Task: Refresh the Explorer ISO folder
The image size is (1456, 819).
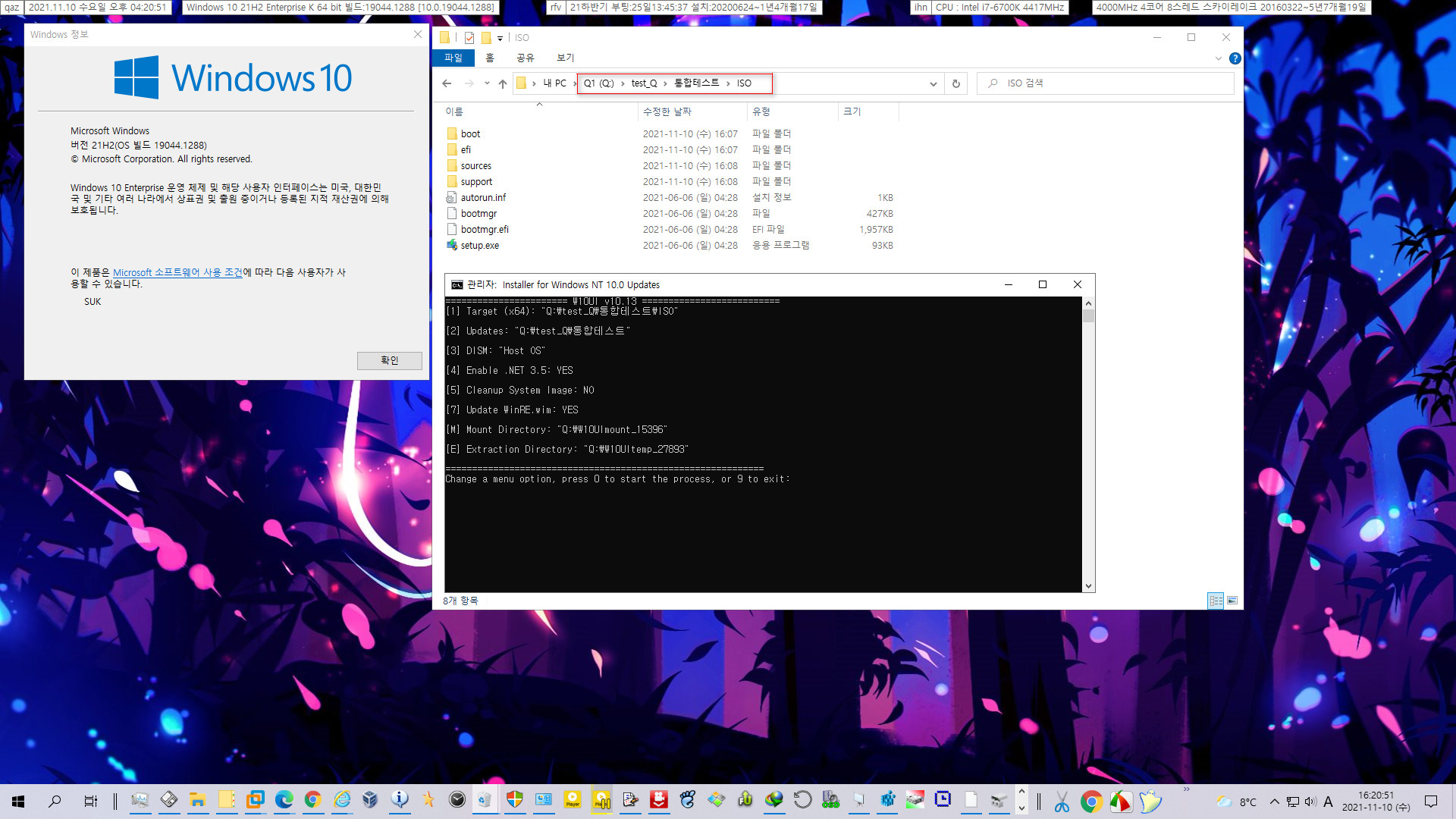Action: (955, 83)
